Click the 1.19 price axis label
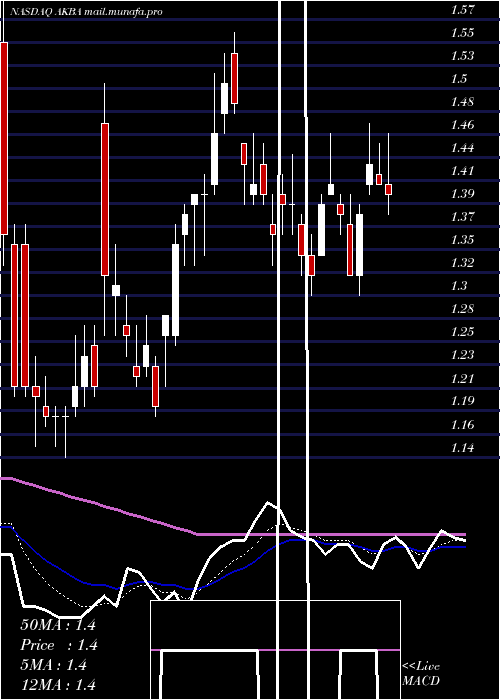500x700 pixels. 462,401
